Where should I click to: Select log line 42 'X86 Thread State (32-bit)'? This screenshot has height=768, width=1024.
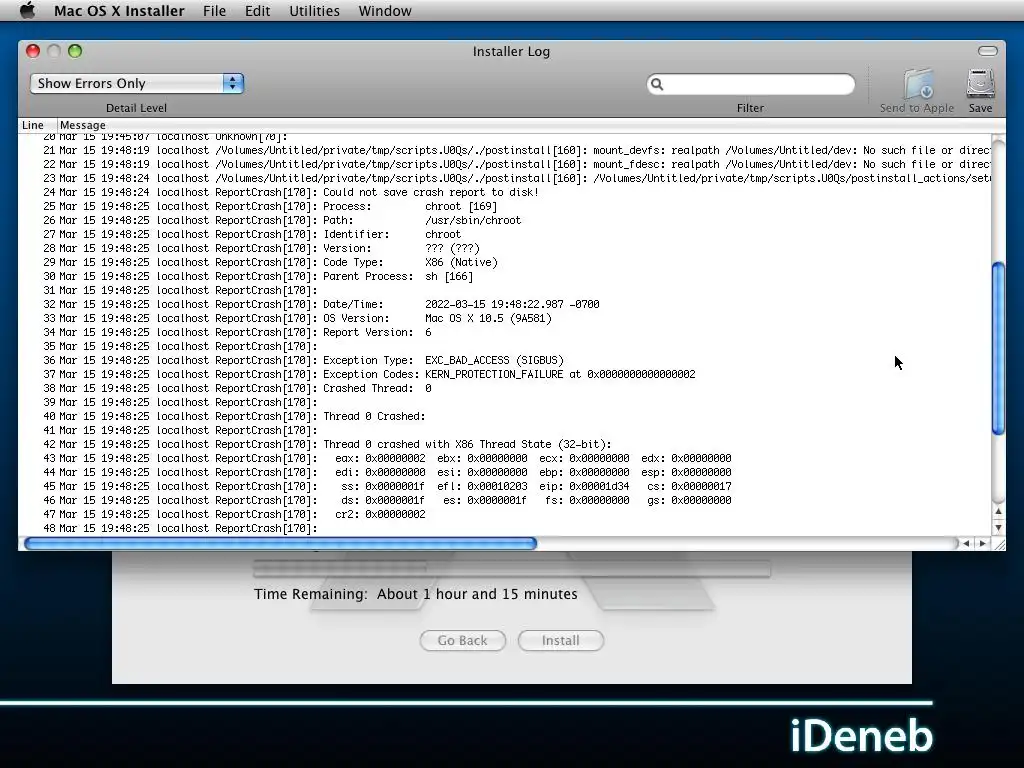(x=505, y=445)
